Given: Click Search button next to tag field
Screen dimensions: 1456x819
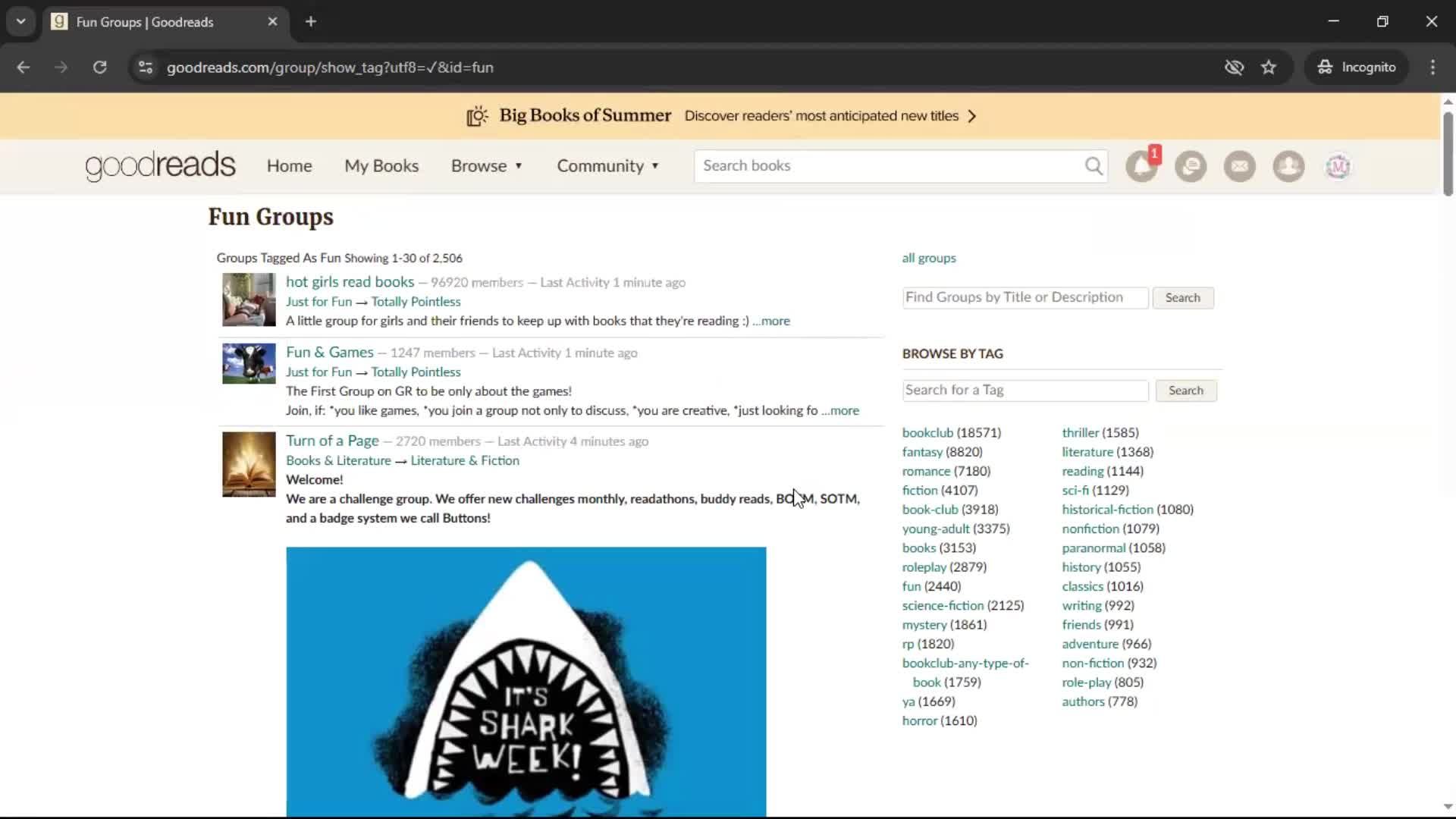Looking at the screenshot, I should point(1185,391).
